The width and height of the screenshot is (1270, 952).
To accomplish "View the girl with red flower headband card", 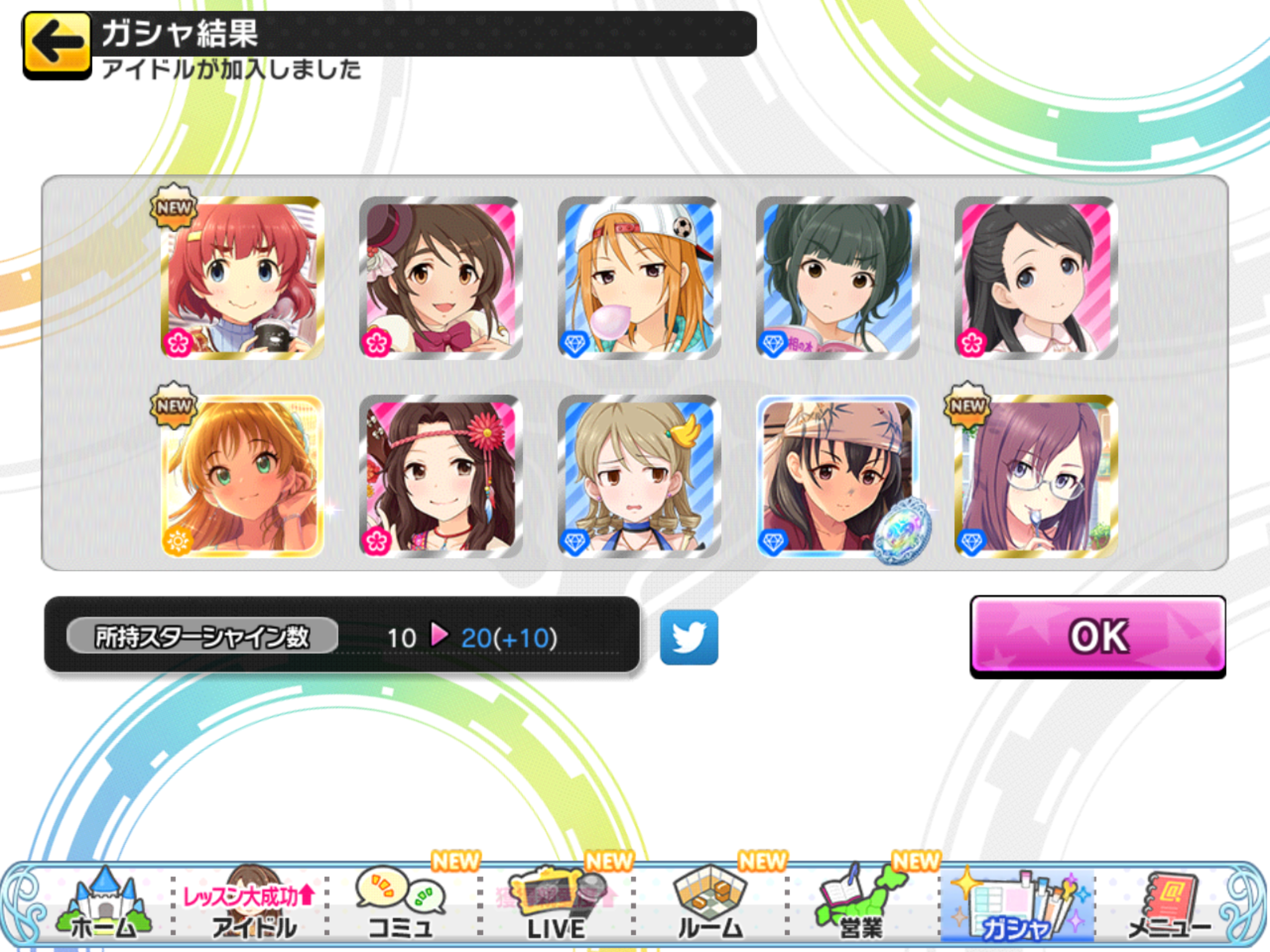I will point(440,476).
